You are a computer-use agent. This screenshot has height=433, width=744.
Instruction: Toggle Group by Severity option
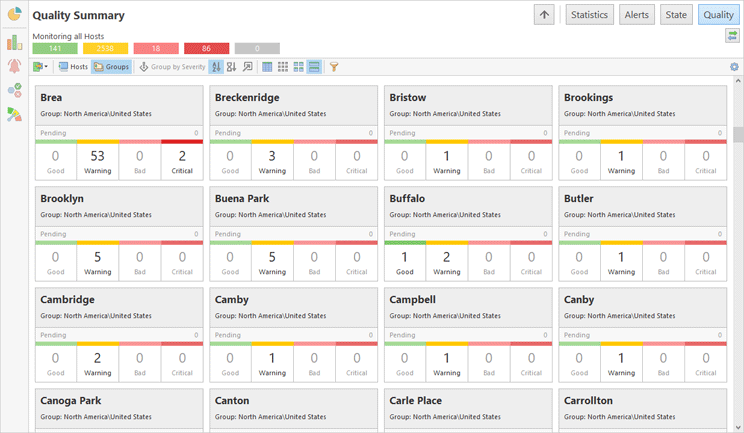pos(172,67)
